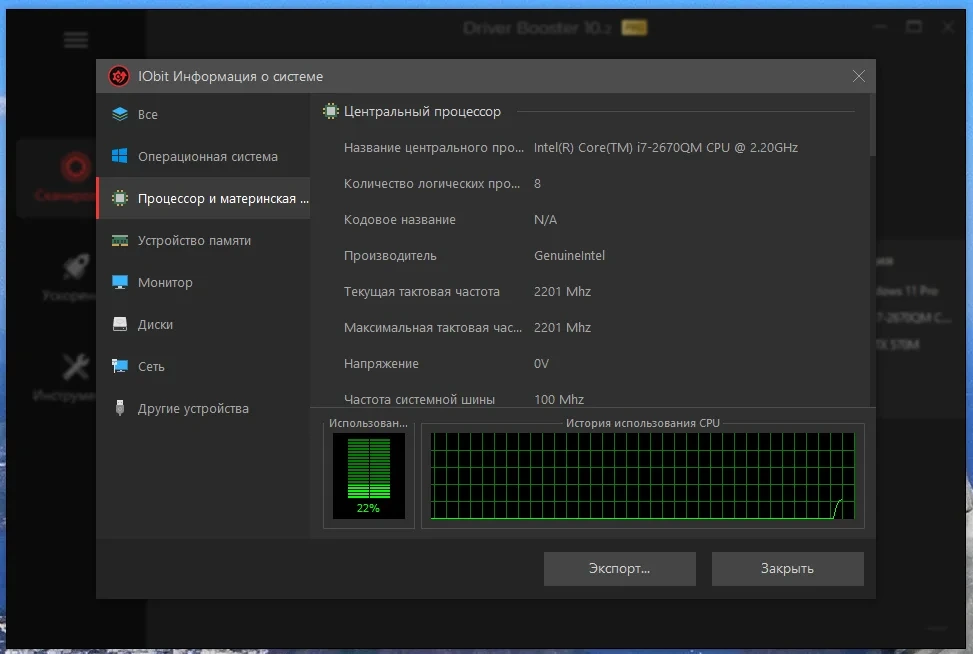Screen dimensions: 973x654
Task: Click the chip icon beside Процессор и материнская
Action: tap(120, 198)
